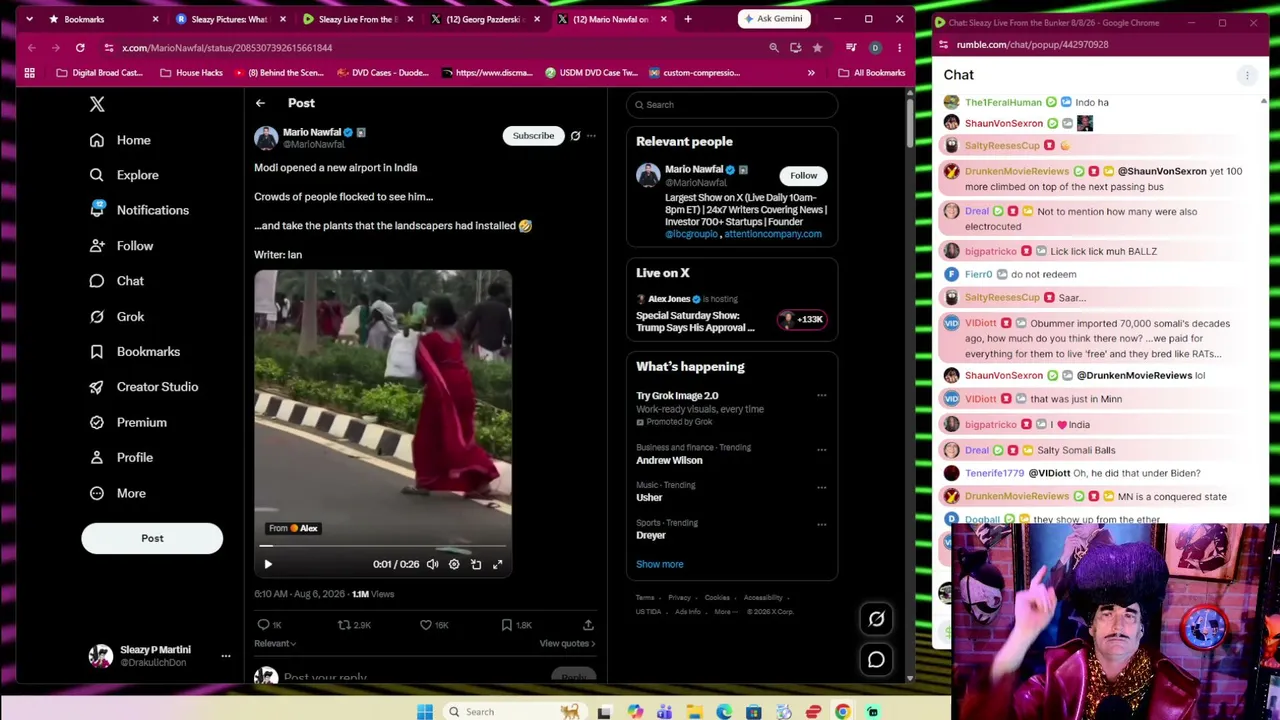Switch to the Bookmarks browser tab
Screen dimensions: 1280x720
[102, 19]
